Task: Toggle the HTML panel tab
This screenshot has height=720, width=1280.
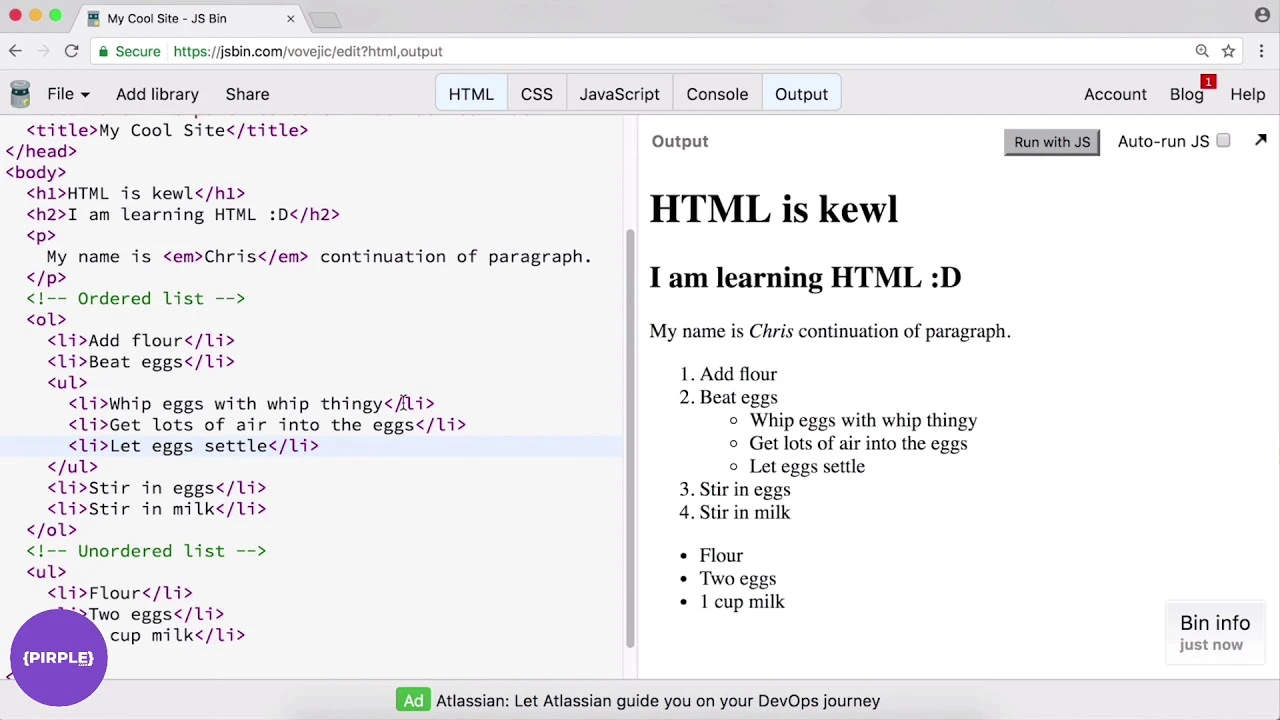Action: point(471,94)
